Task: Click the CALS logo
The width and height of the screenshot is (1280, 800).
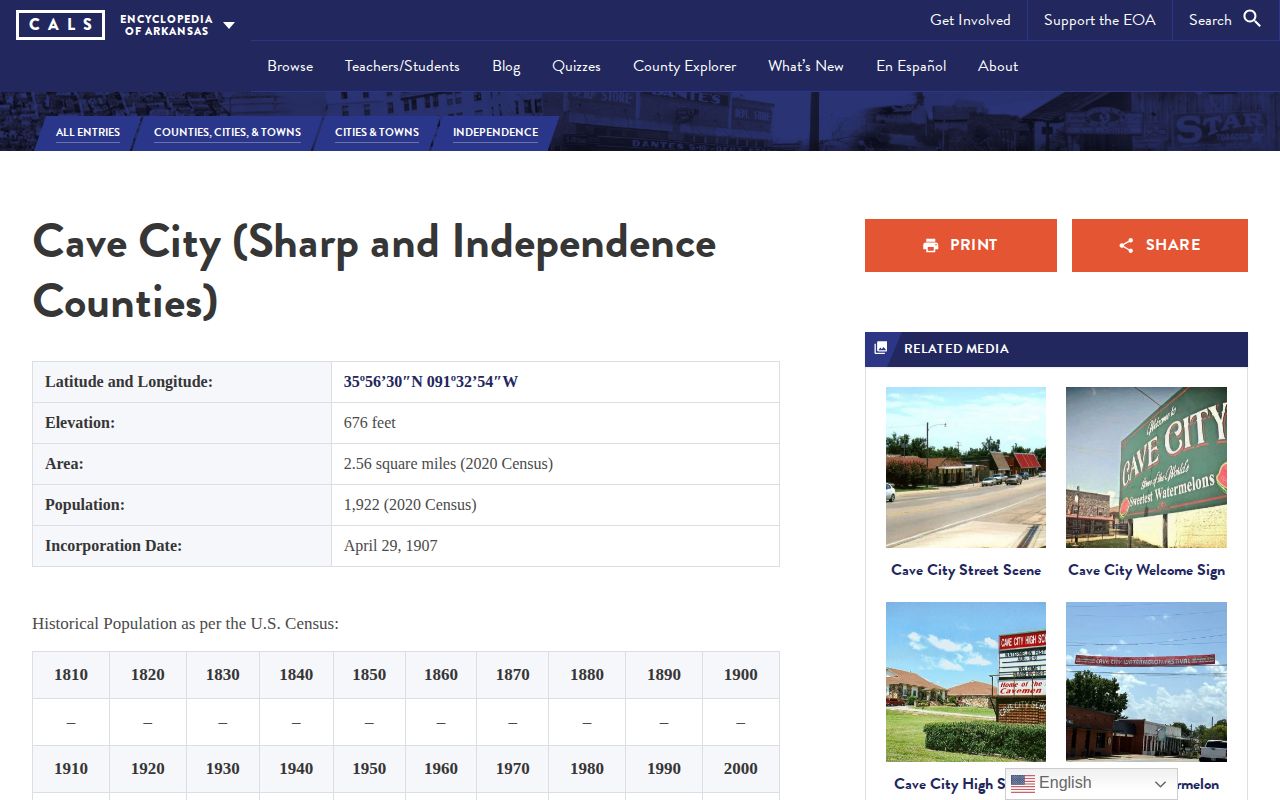Action: coord(60,24)
